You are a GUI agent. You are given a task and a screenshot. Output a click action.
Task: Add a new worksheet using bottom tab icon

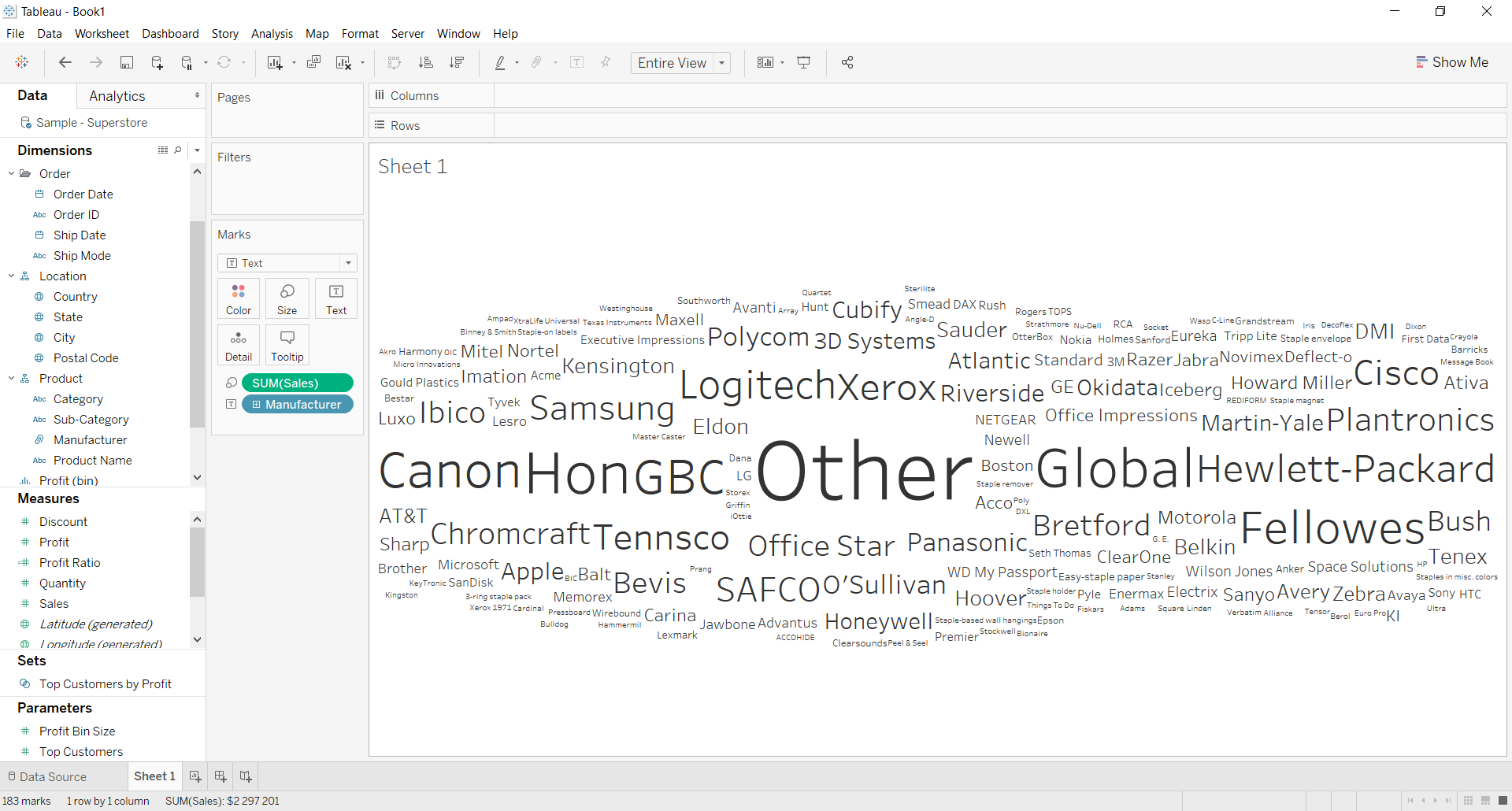click(195, 776)
